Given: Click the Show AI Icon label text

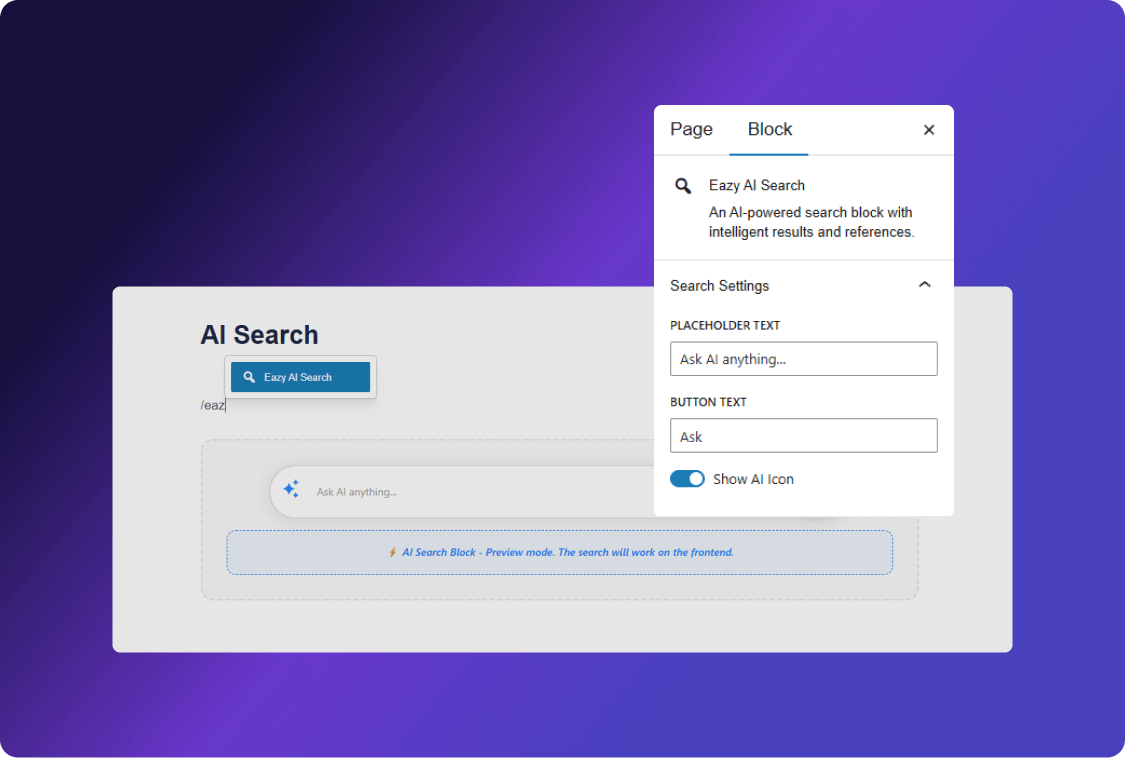Looking at the screenshot, I should [x=753, y=479].
